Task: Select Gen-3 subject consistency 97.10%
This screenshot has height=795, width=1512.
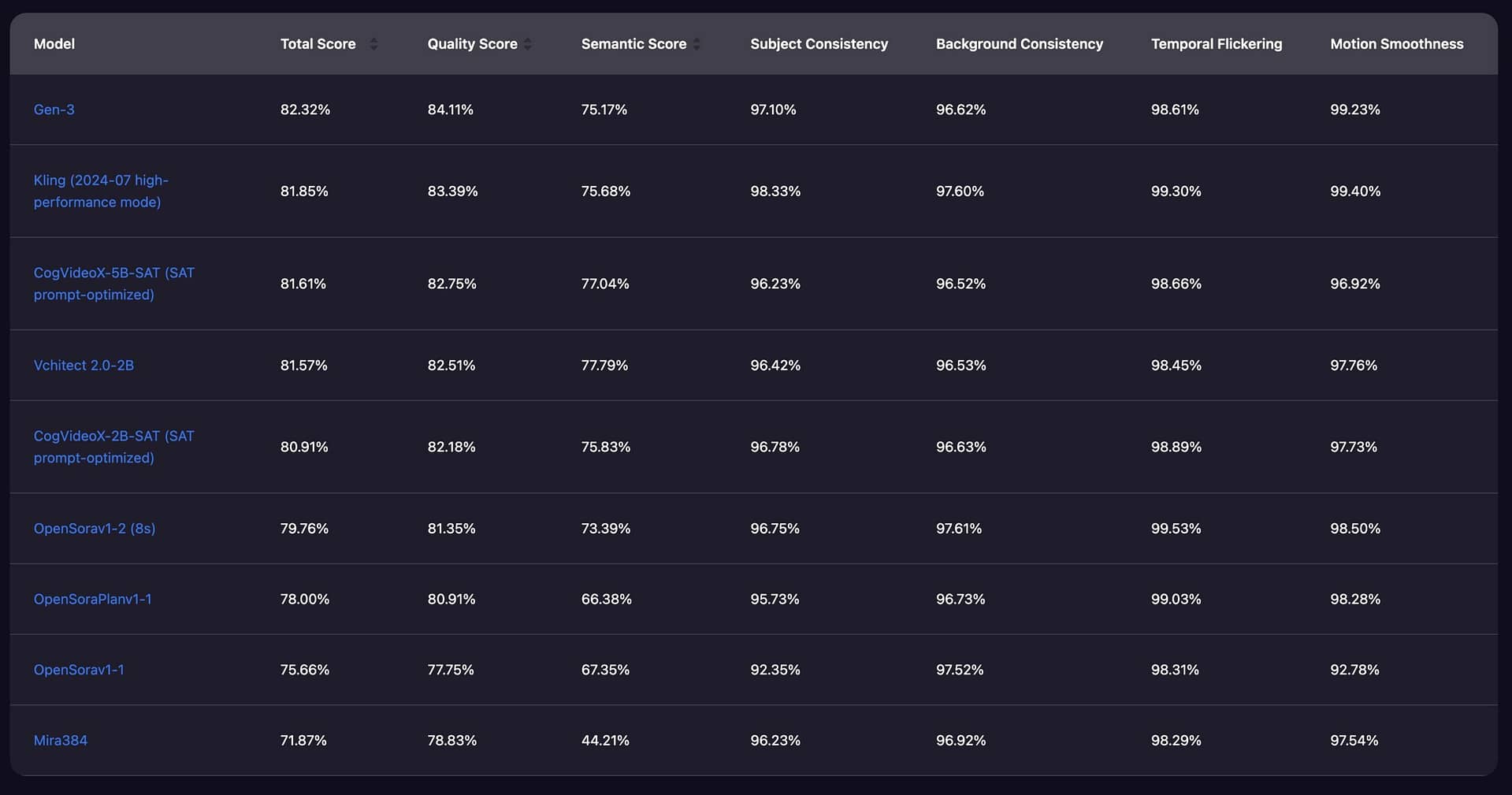Action: click(773, 110)
